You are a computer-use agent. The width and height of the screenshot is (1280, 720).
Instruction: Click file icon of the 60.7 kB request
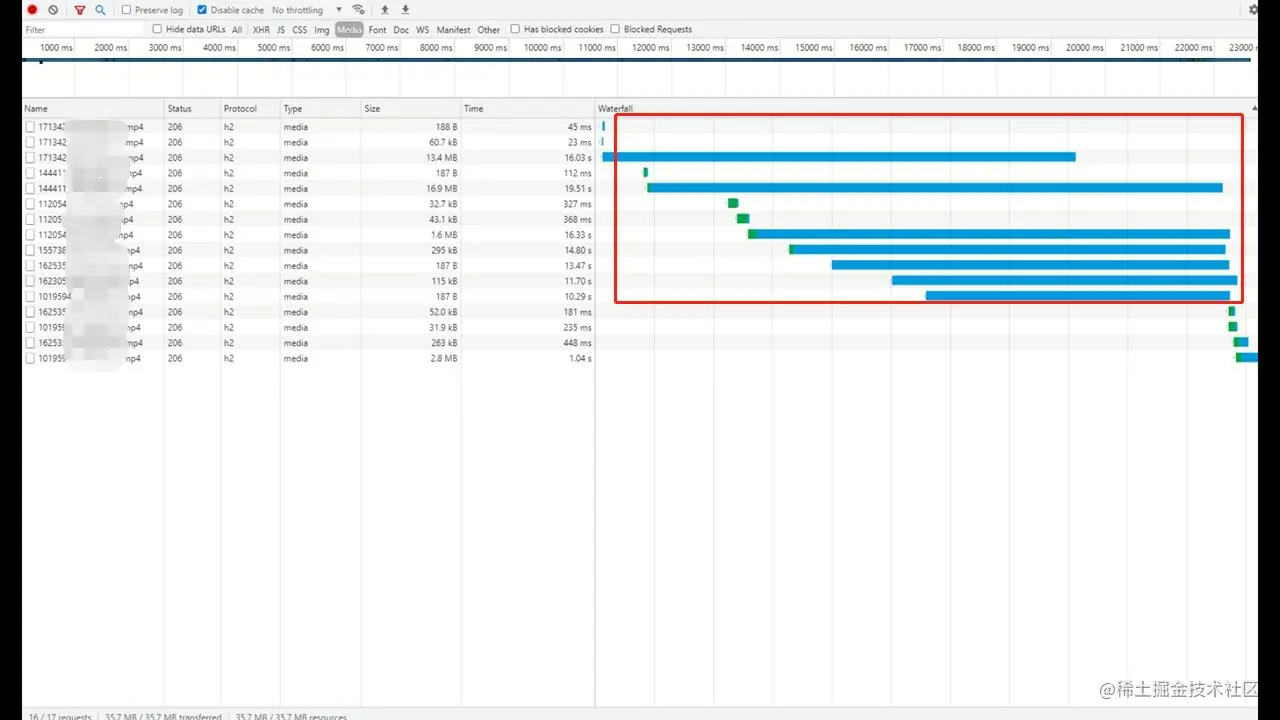click(30, 142)
